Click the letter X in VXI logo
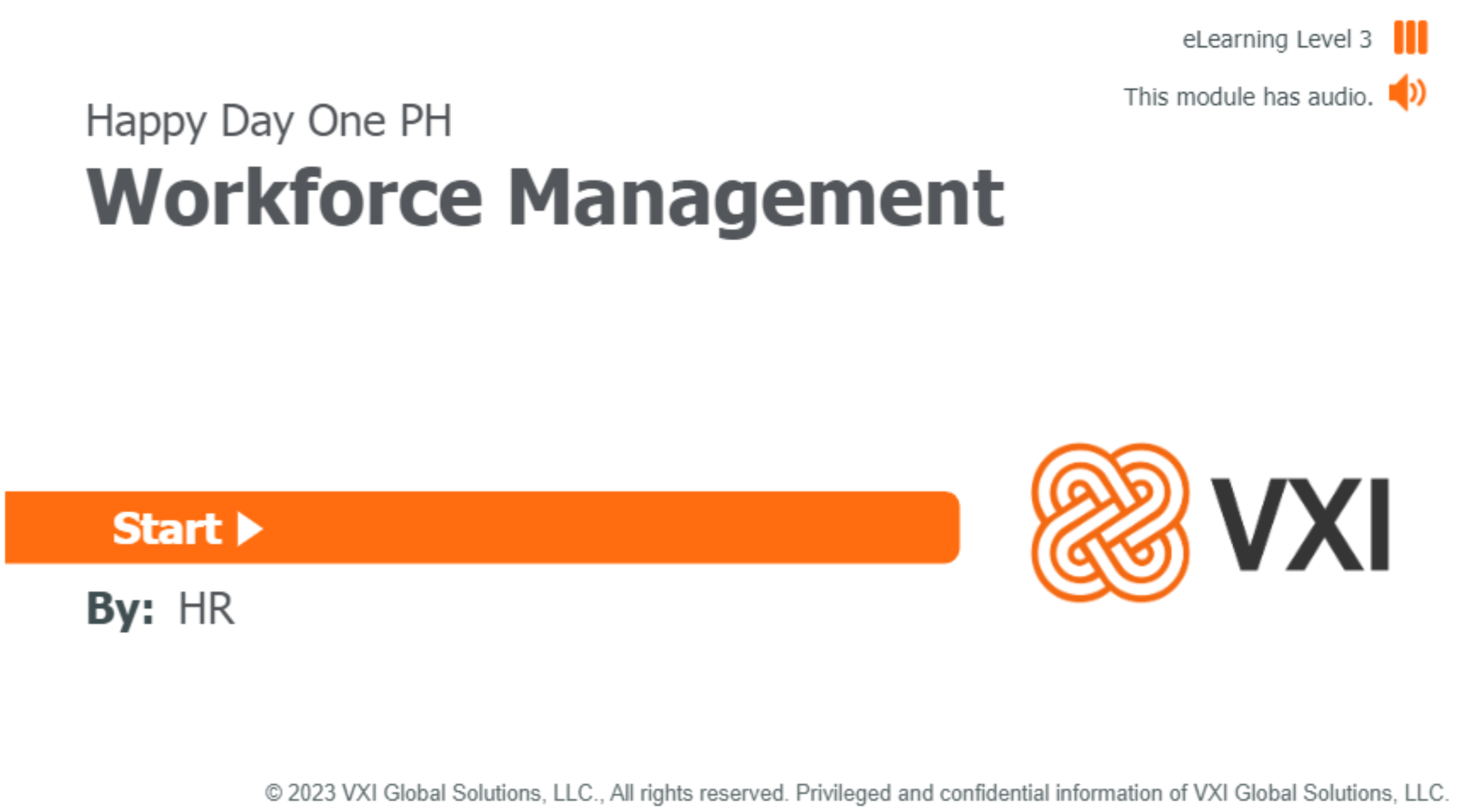This screenshot has width=1465, height=812. point(1315,524)
